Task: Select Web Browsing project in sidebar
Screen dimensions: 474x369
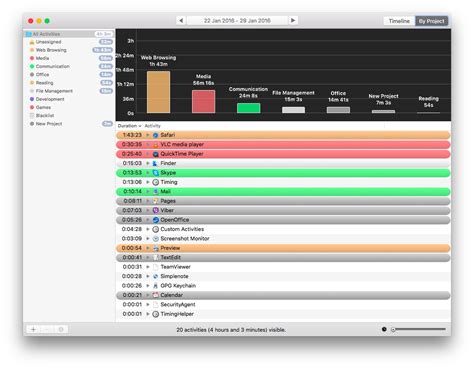Action: pos(69,50)
